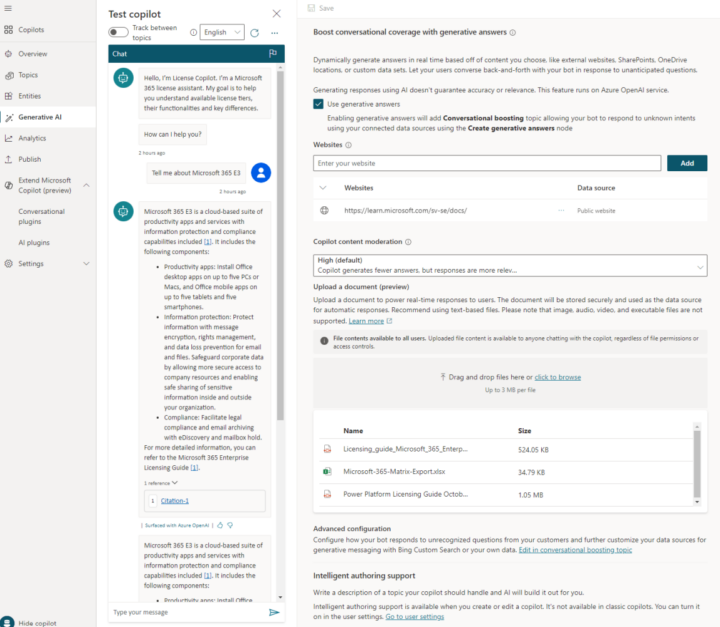Send the message with the arrow icon
The image size is (720, 627).
[x=274, y=612]
